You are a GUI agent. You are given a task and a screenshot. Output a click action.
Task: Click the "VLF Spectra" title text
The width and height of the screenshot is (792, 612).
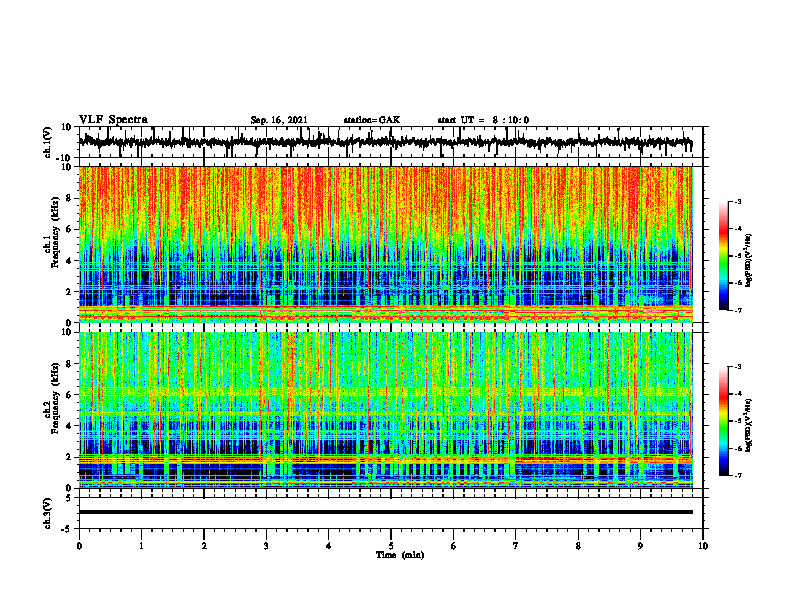[x=113, y=120]
